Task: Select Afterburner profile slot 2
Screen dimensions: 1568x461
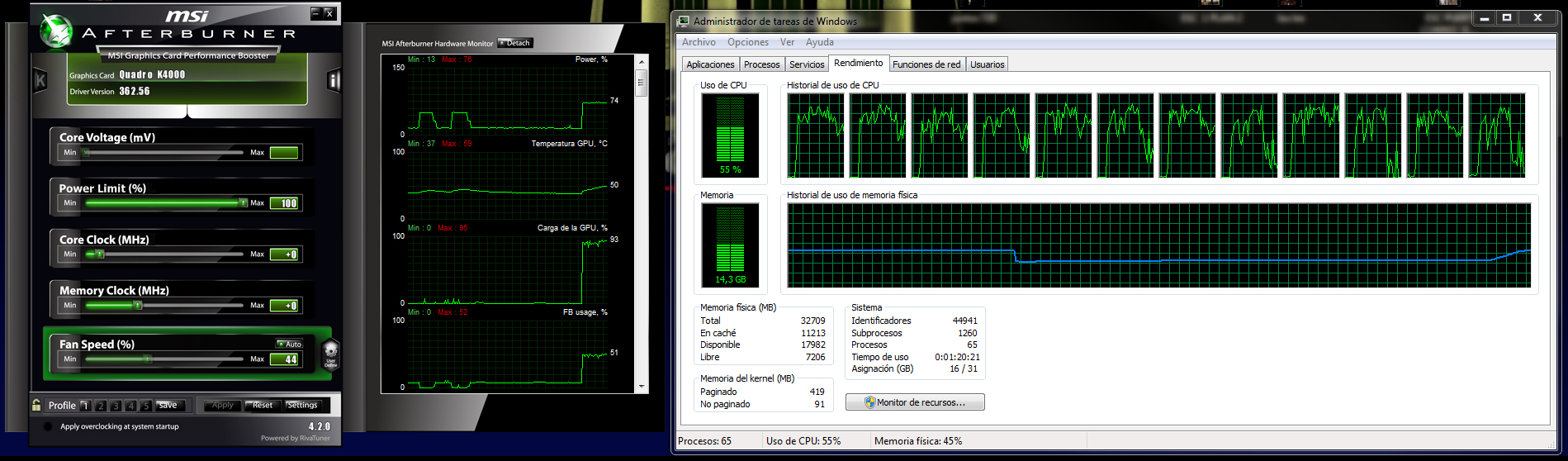Action: click(101, 406)
